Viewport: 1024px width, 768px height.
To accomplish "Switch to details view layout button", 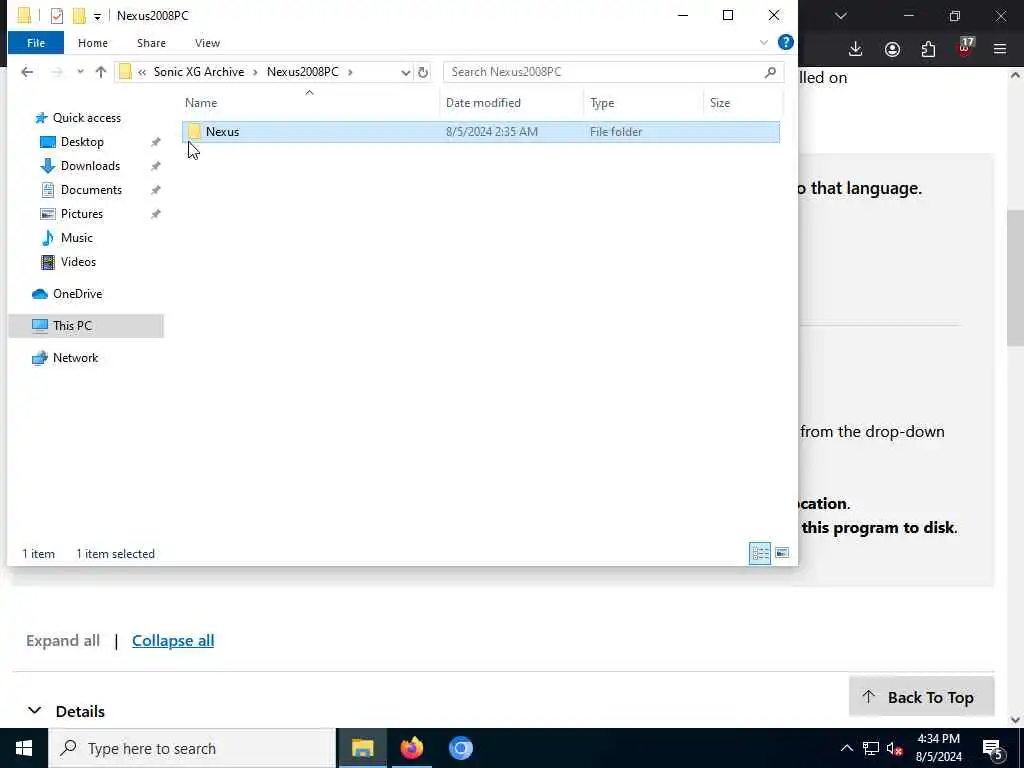I will 760,554.
